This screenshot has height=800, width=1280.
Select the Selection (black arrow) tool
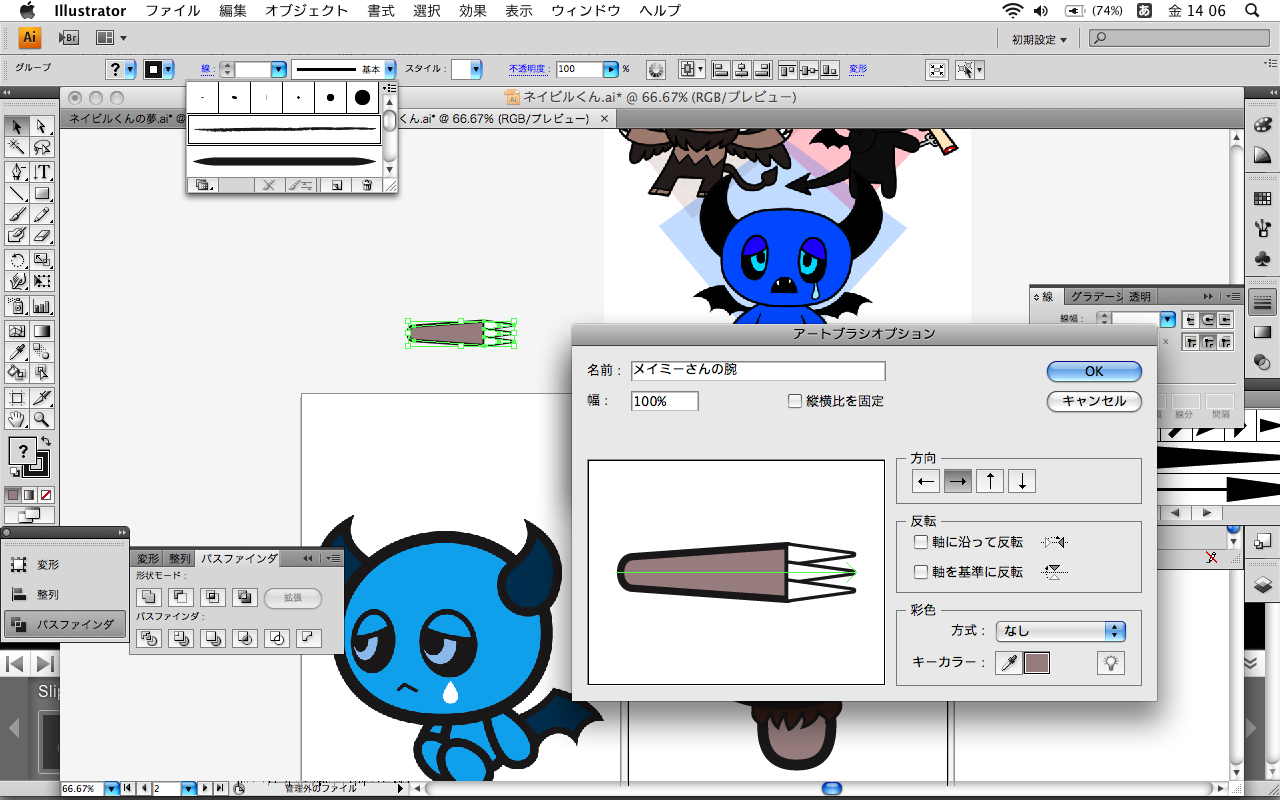[x=17, y=126]
